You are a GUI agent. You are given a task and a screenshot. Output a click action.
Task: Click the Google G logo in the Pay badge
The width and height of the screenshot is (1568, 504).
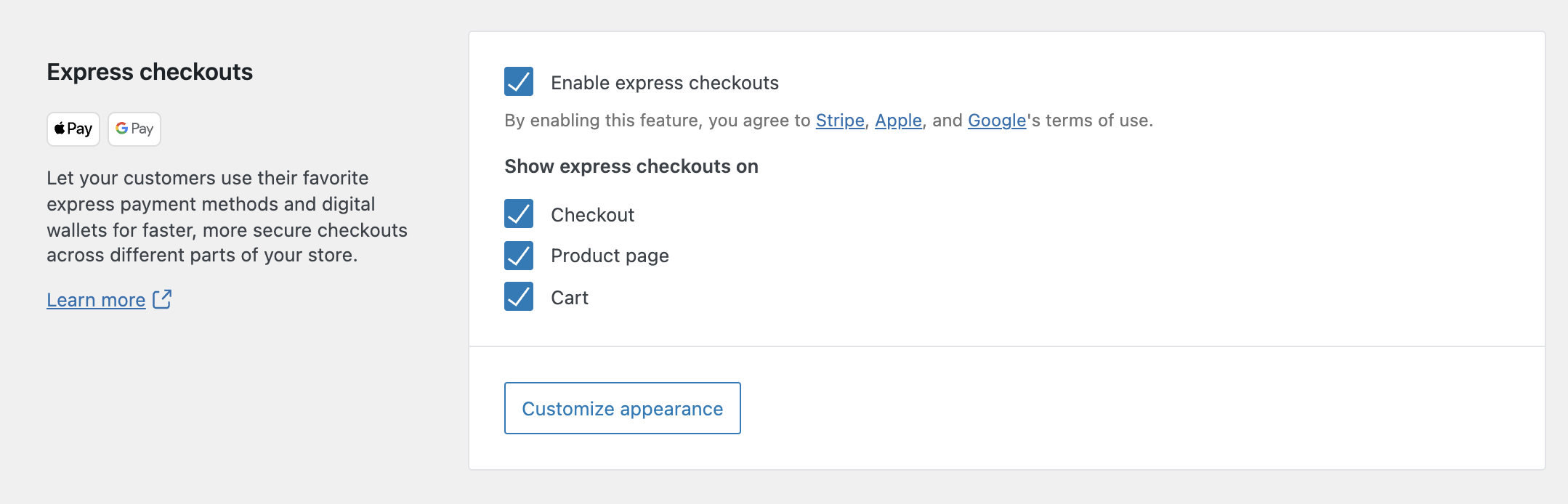click(121, 128)
